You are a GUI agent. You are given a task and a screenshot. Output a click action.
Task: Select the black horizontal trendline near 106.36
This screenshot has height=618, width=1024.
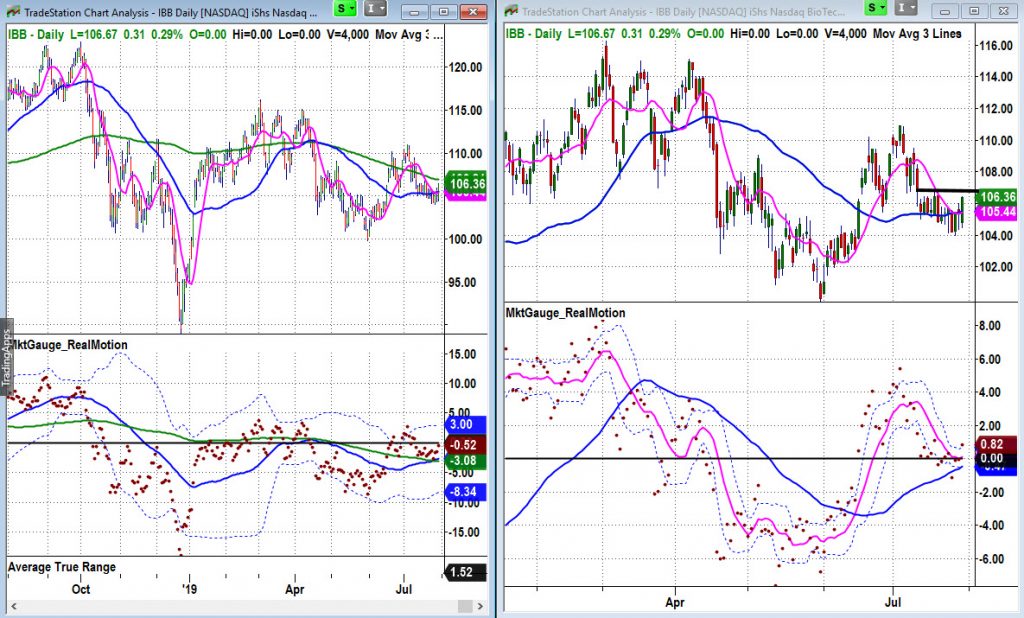[x=945, y=190]
